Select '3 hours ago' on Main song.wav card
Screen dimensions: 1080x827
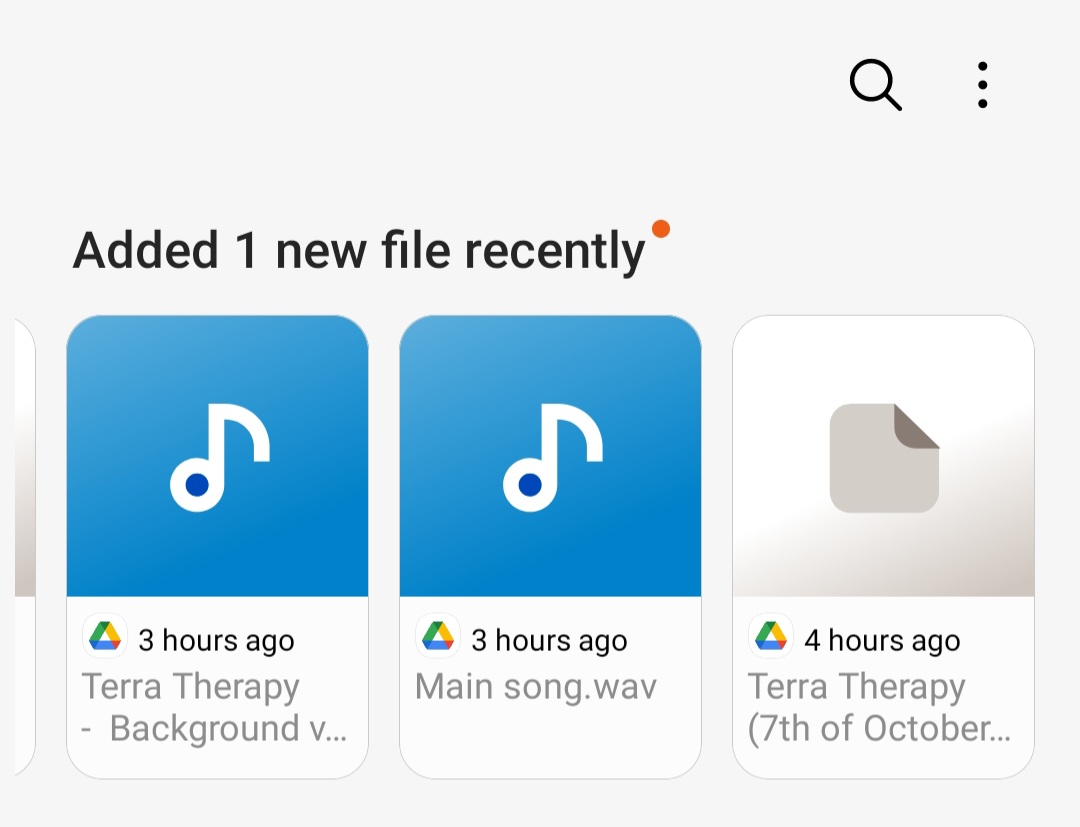pos(549,641)
